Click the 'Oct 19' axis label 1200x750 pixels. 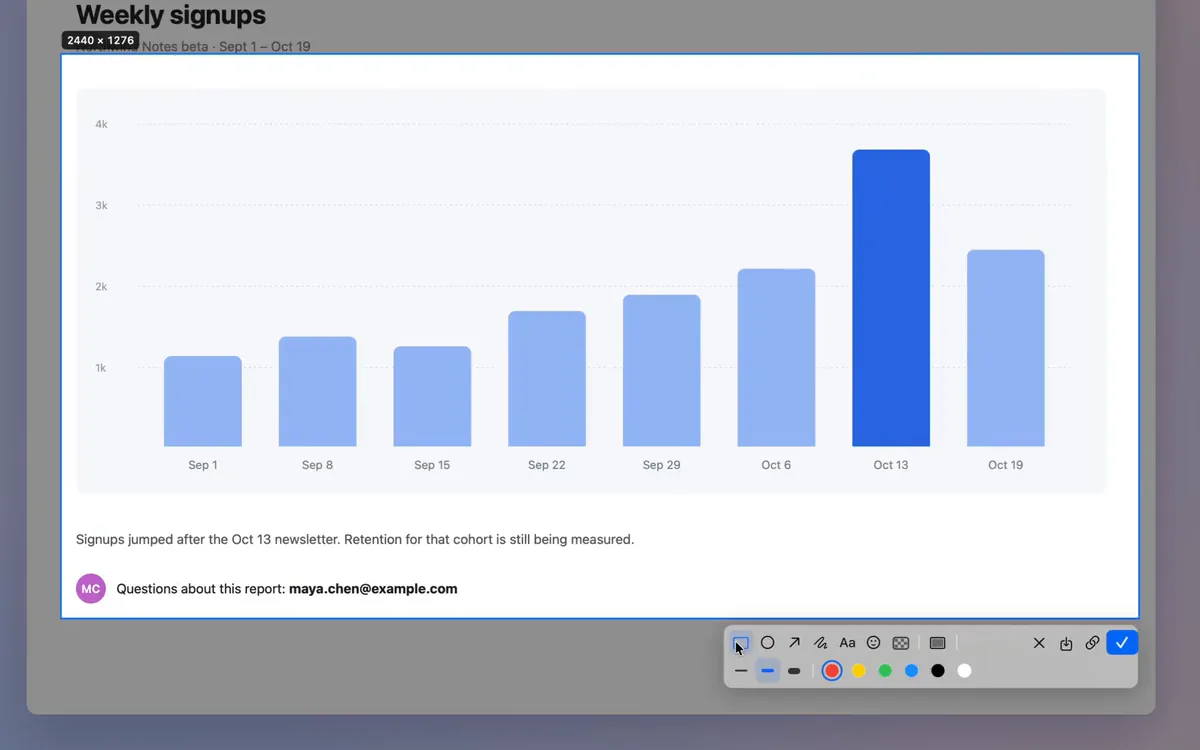coord(1006,465)
